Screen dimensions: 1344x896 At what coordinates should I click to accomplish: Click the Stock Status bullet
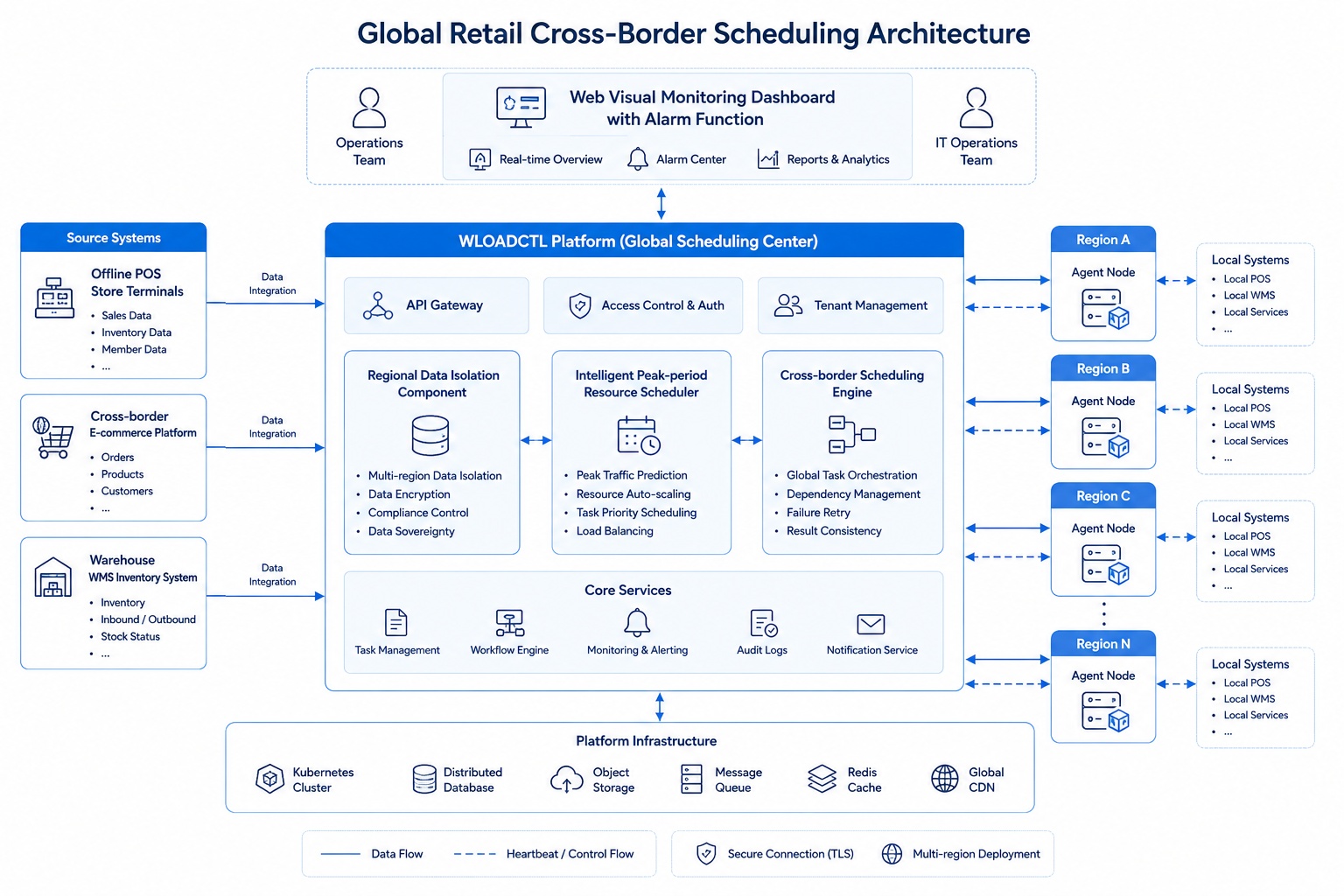(x=130, y=637)
